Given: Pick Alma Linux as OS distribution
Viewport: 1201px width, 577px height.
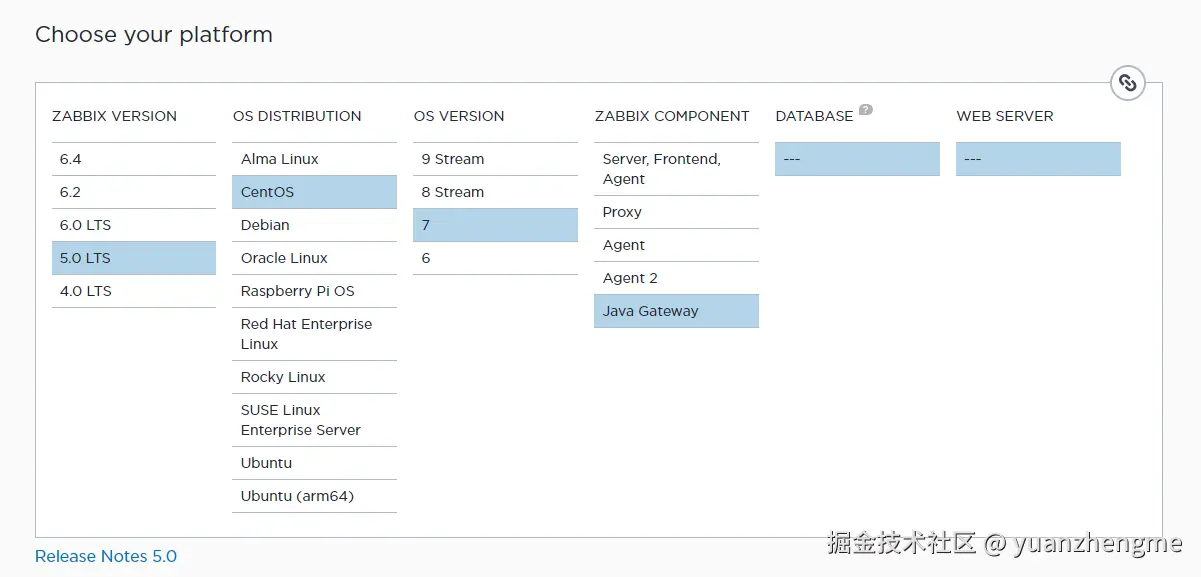Looking at the screenshot, I should (314, 159).
